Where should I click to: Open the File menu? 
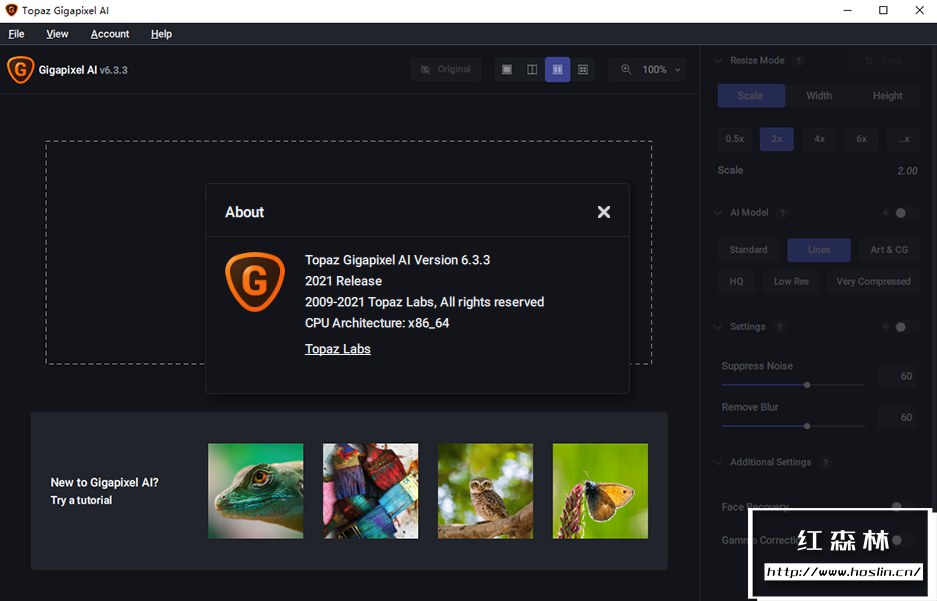tap(16, 34)
